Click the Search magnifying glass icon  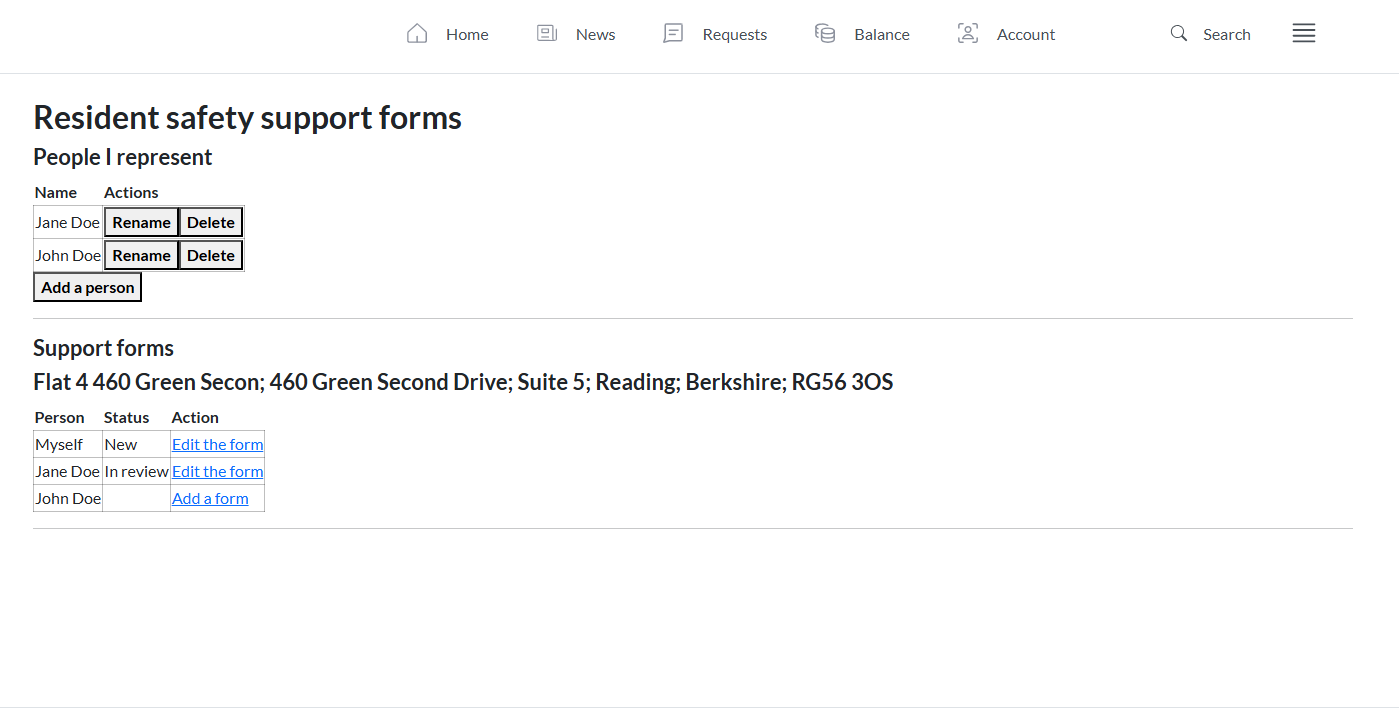coord(1179,34)
